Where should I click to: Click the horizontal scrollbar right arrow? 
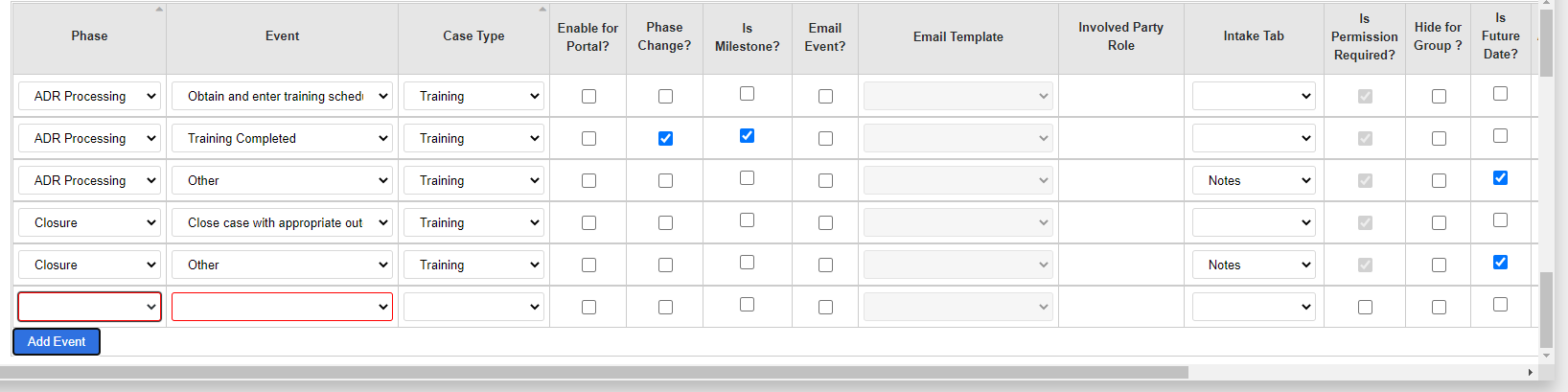tap(1530, 372)
